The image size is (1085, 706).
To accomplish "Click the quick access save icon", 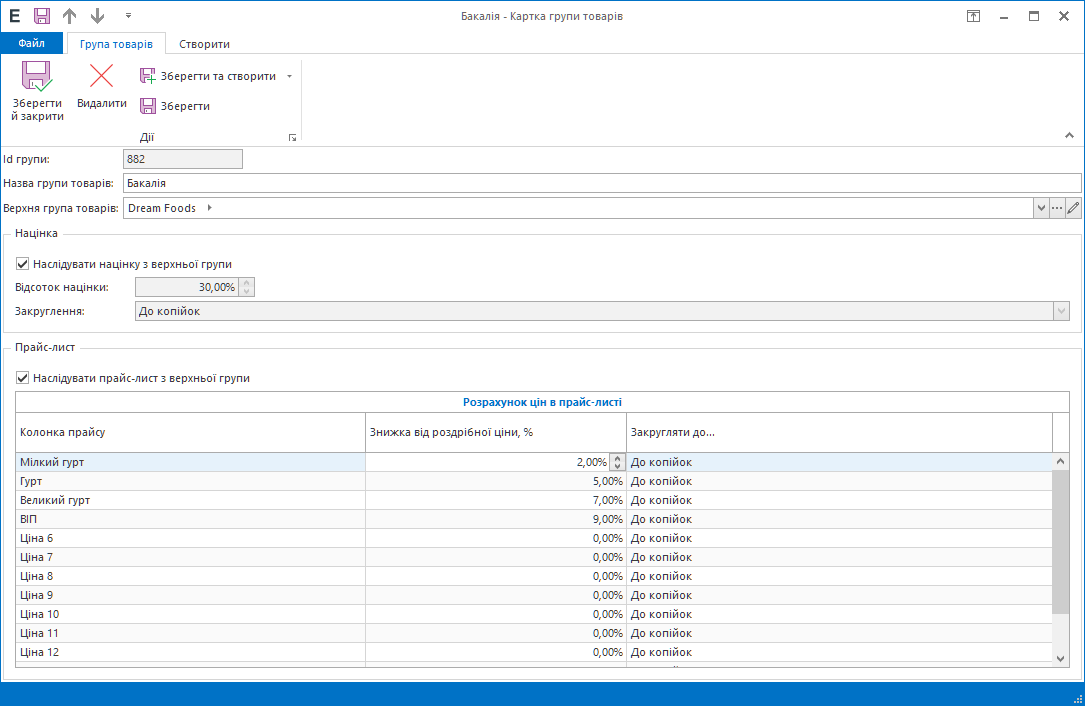I will click(x=42, y=16).
